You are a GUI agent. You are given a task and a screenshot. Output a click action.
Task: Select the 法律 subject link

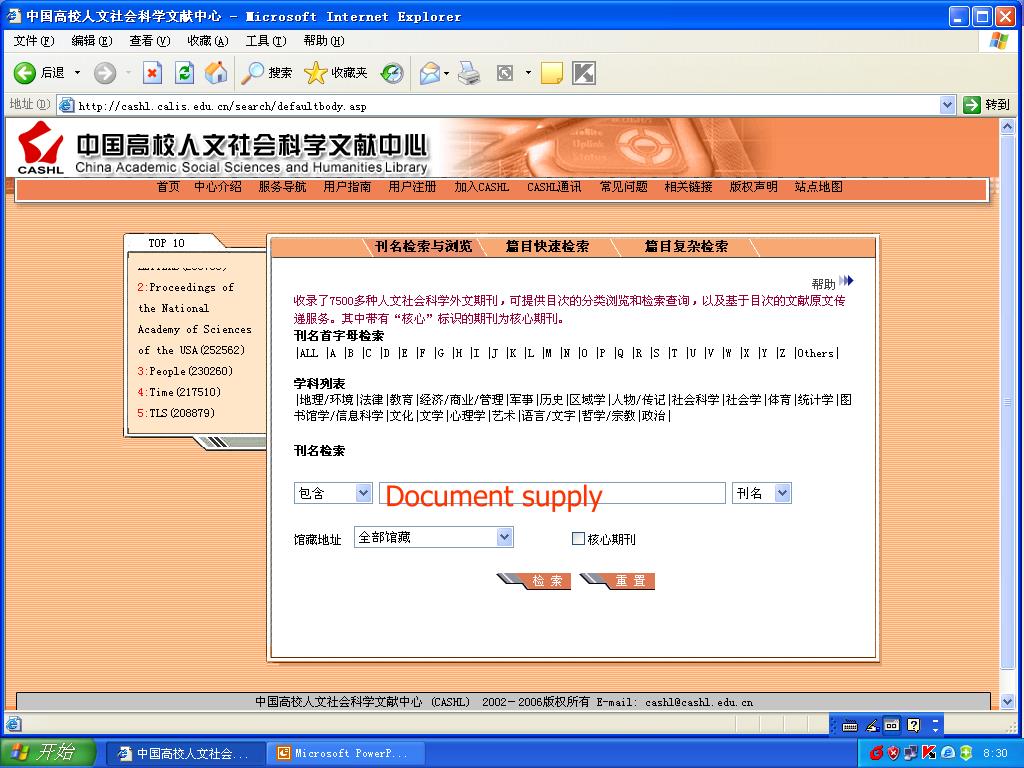pyautogui.click(x=372, y=400)
